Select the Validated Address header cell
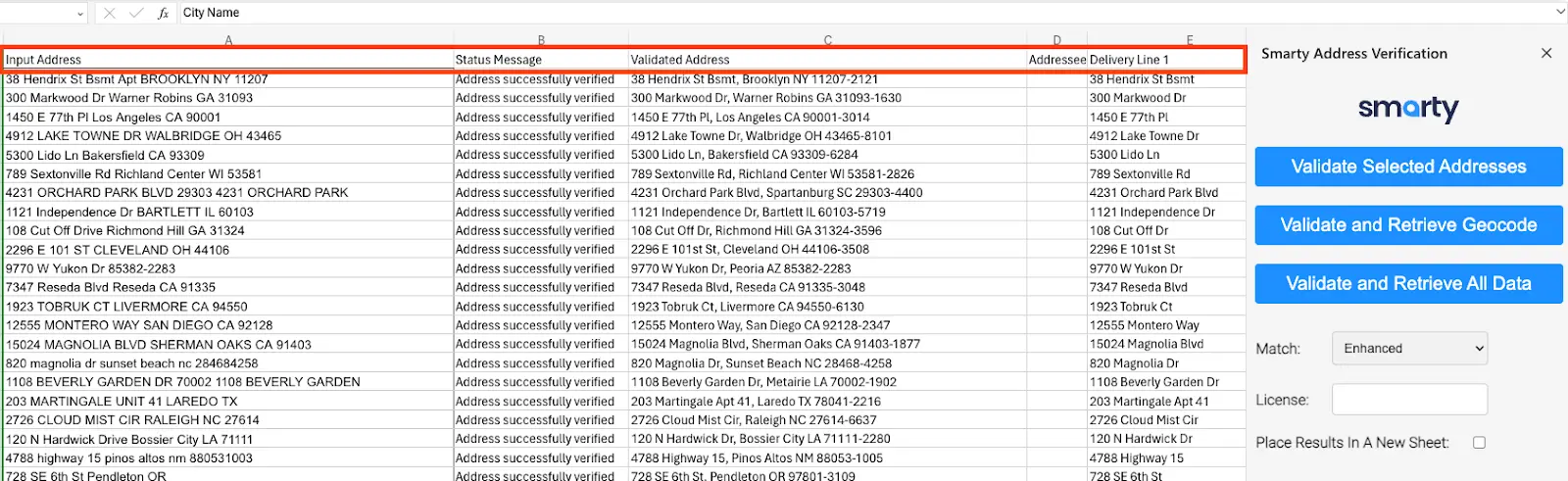The height and width of the screenshot is (481, 1568). (827, 60)
